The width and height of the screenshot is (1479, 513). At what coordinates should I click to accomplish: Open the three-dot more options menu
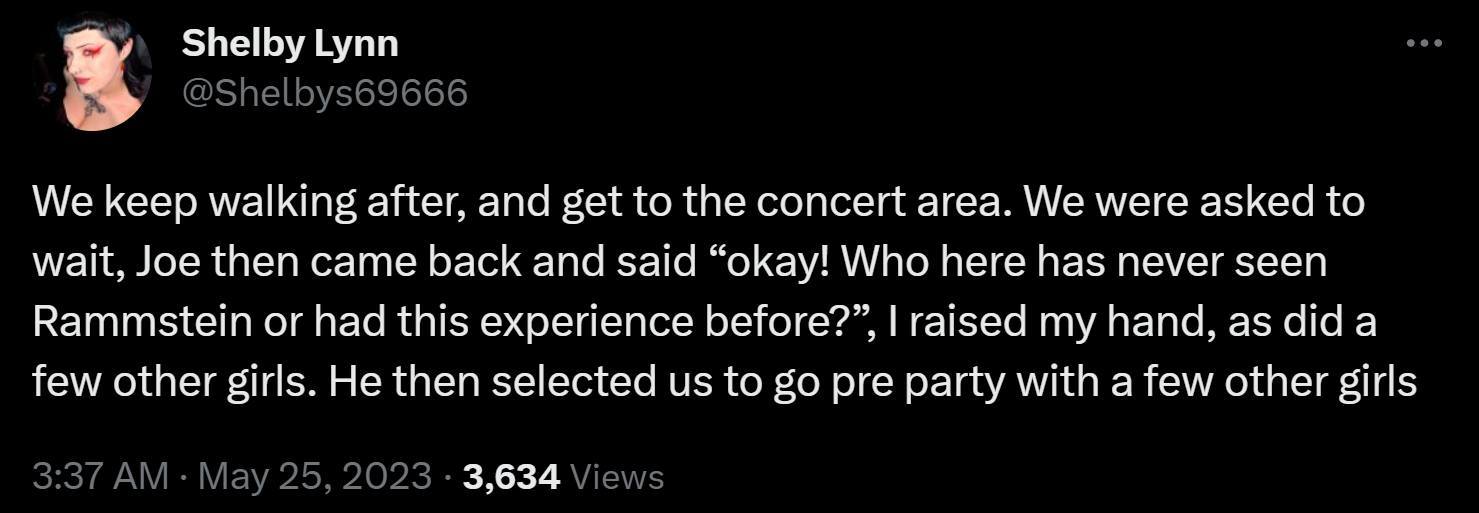click(1424, 43)
